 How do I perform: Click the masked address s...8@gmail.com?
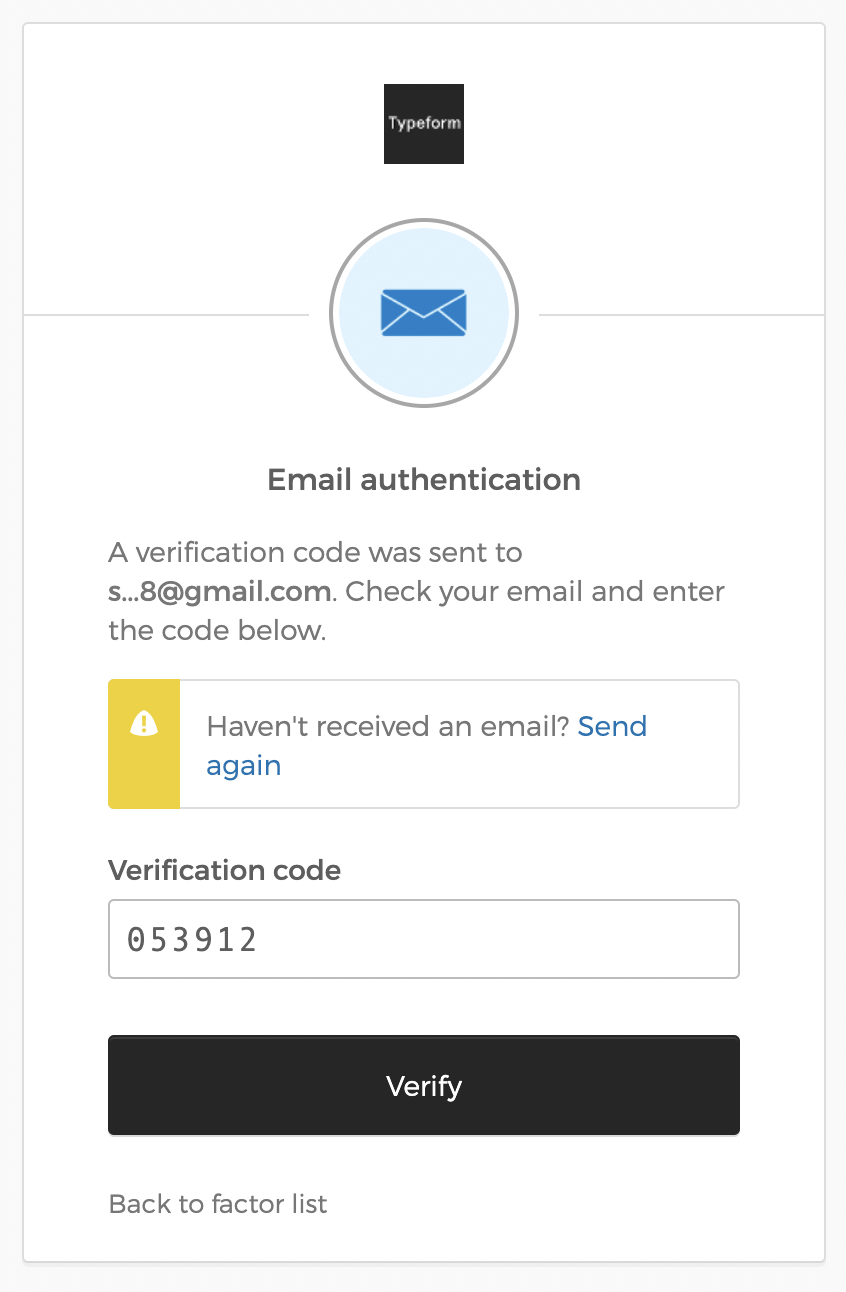[220, 592]
